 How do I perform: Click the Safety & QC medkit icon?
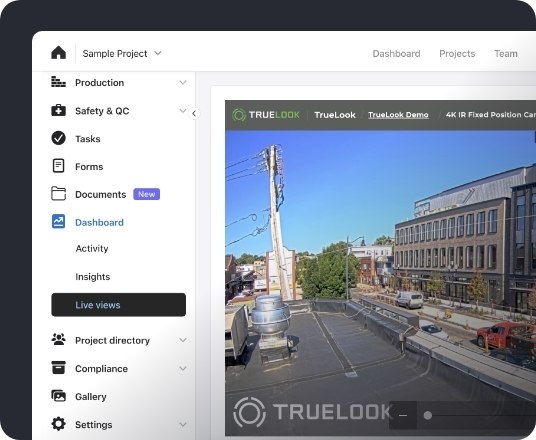[x=58, y=110]
